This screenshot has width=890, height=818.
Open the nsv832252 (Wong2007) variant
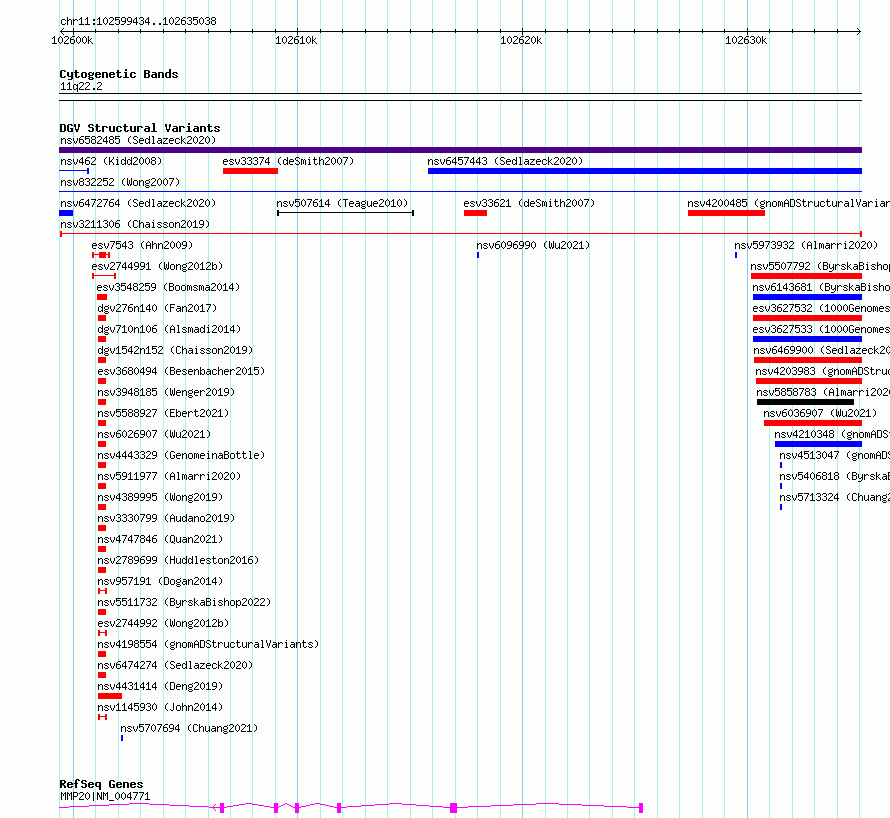coord(120,182)
